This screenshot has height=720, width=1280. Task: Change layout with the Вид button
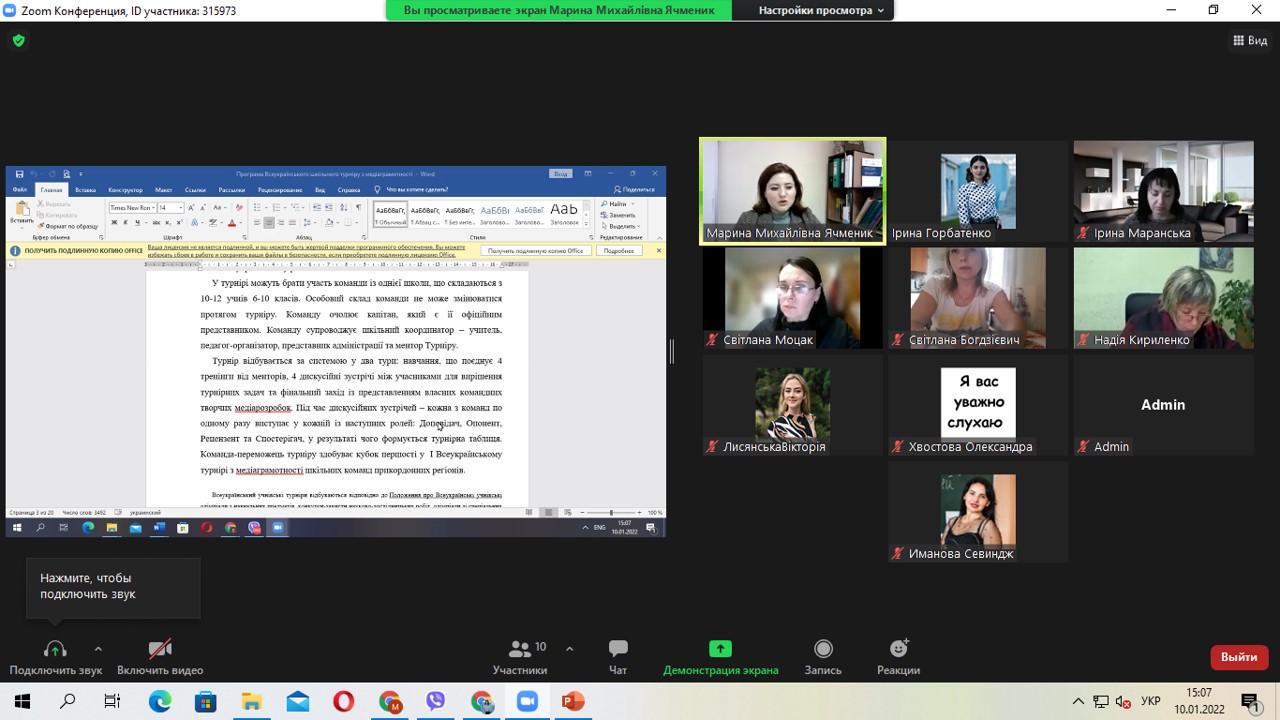pyautogui.click(x=1250, y=41)
